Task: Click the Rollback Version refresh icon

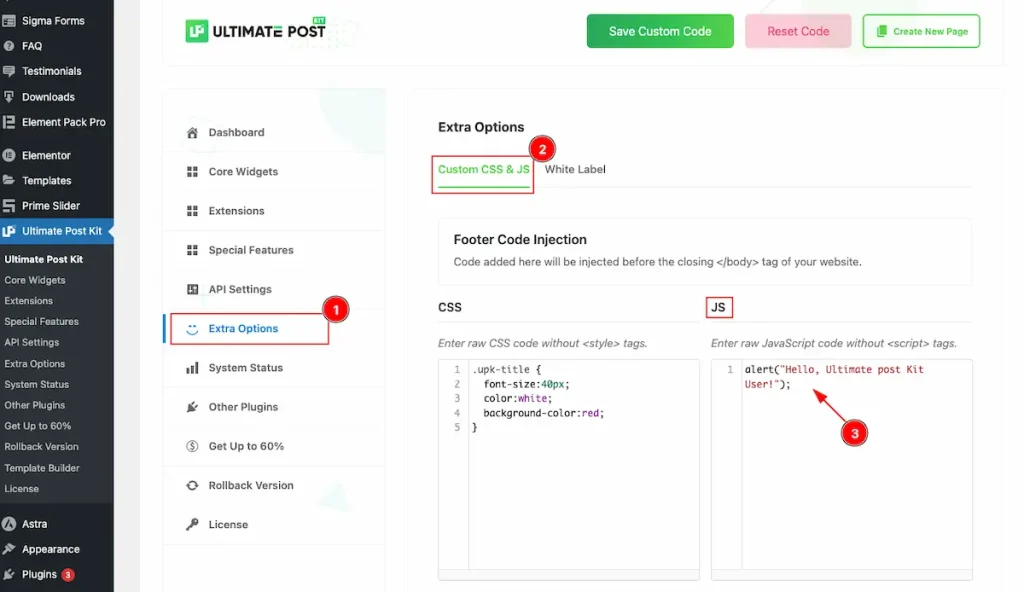Action: tap(192, 485)
